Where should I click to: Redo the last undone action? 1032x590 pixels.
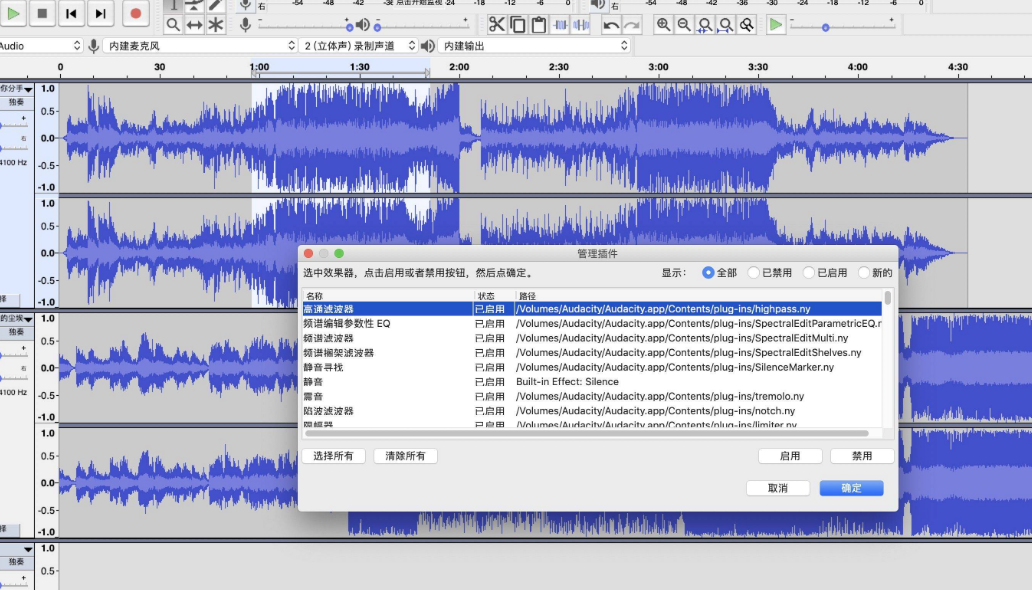(x=632, y=25)
